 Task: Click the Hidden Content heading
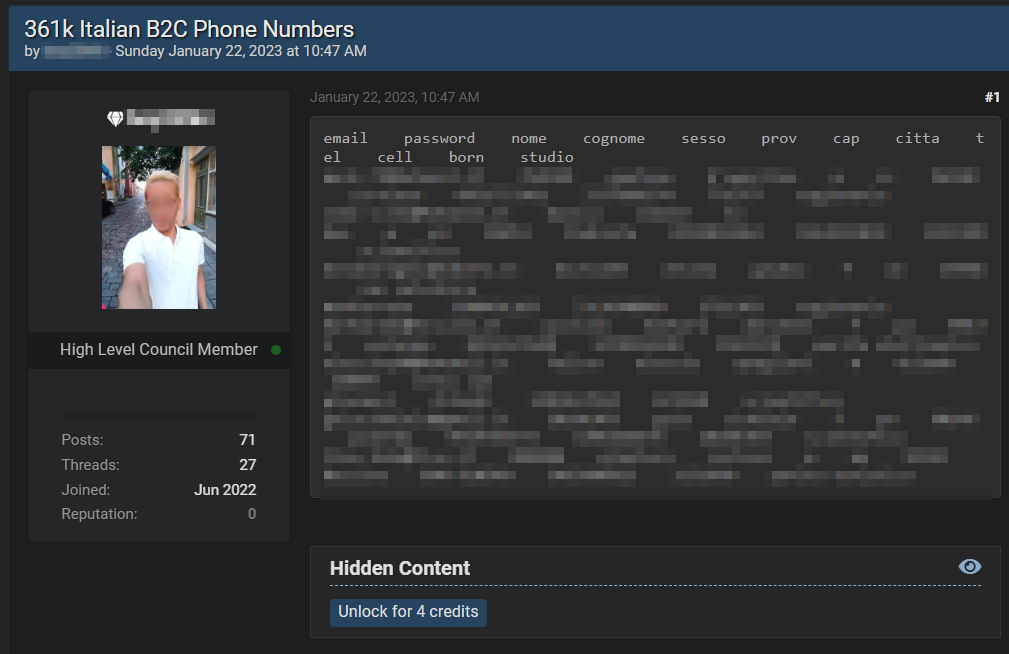point(399,568)
